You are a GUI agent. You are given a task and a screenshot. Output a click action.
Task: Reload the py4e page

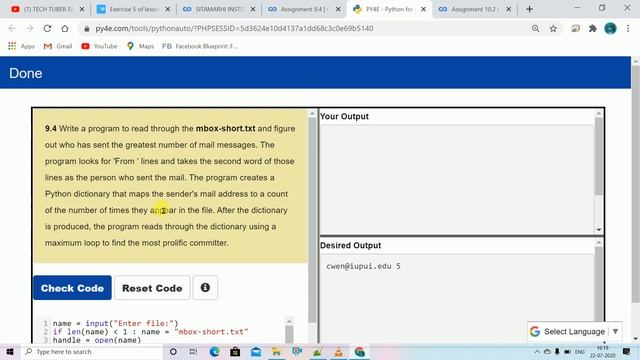(x=47, y=28)
